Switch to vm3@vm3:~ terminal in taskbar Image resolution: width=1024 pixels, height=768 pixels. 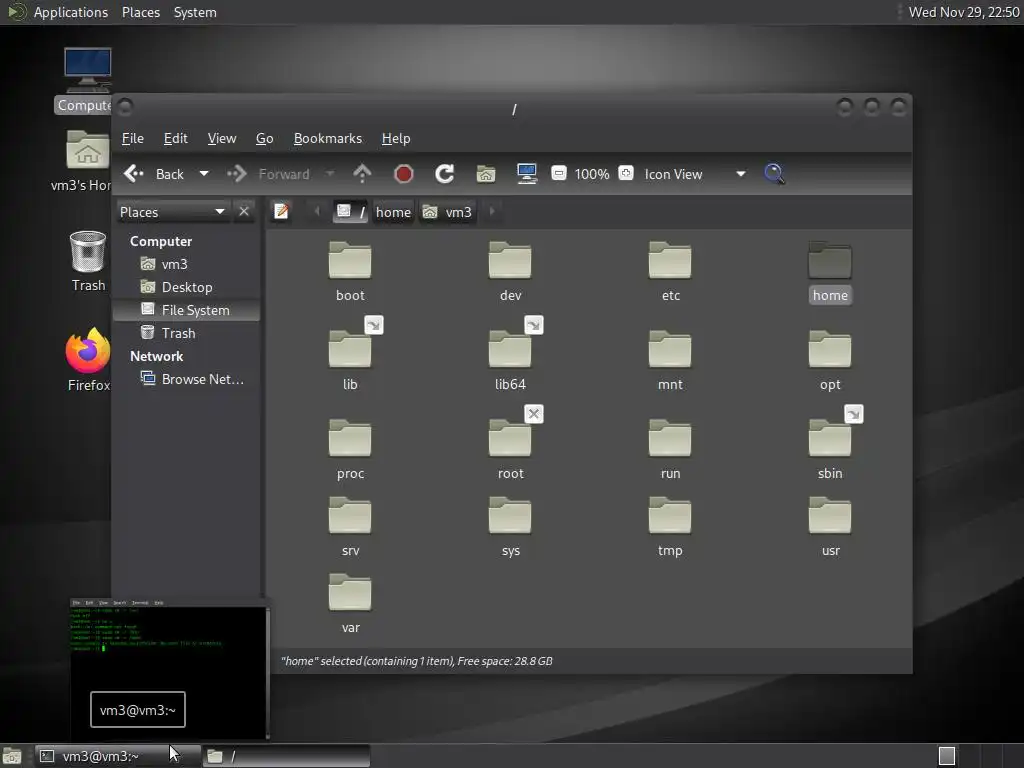coord(116,756)
